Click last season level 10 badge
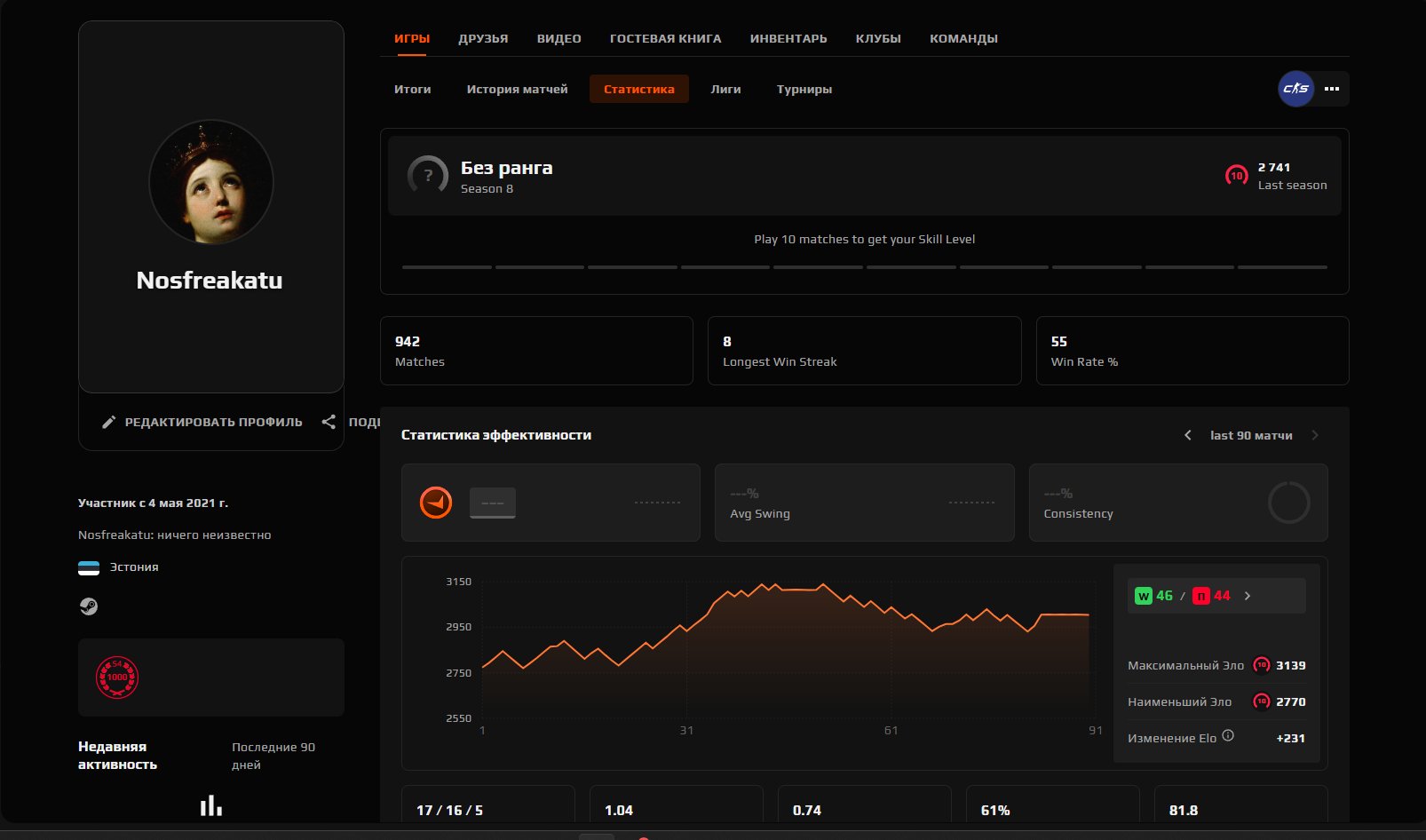This screenshot has height=840, width=1426. (1236, 176)
